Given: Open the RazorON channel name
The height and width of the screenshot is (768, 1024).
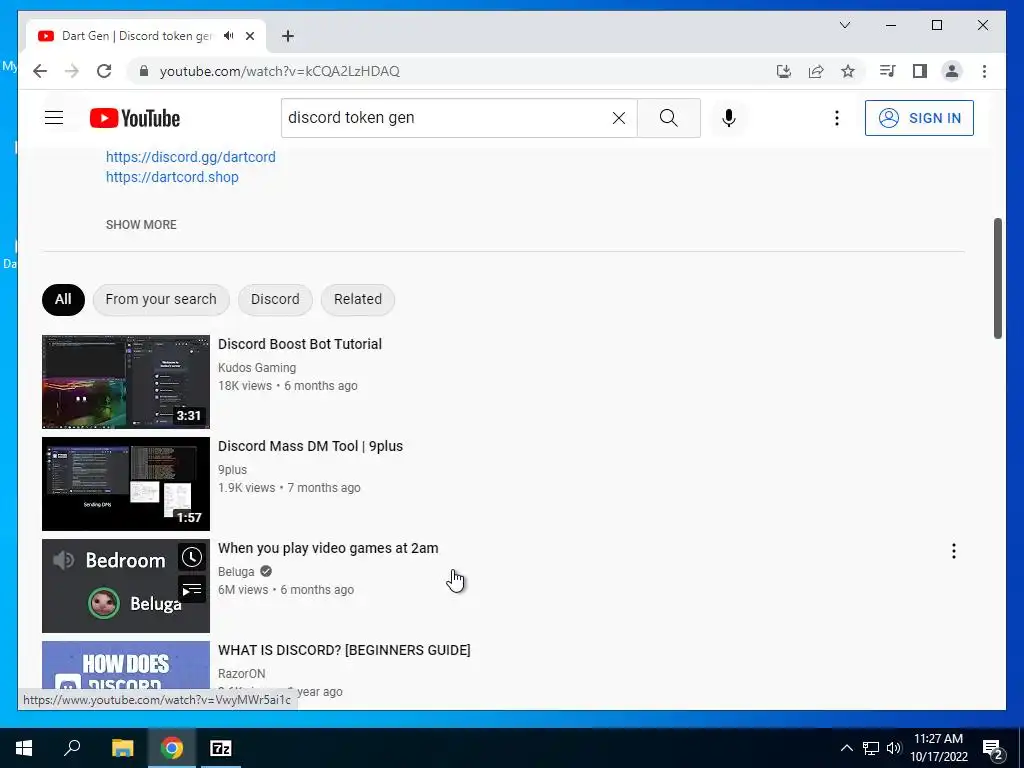Looking at the screenshot, I should [242, 673].
